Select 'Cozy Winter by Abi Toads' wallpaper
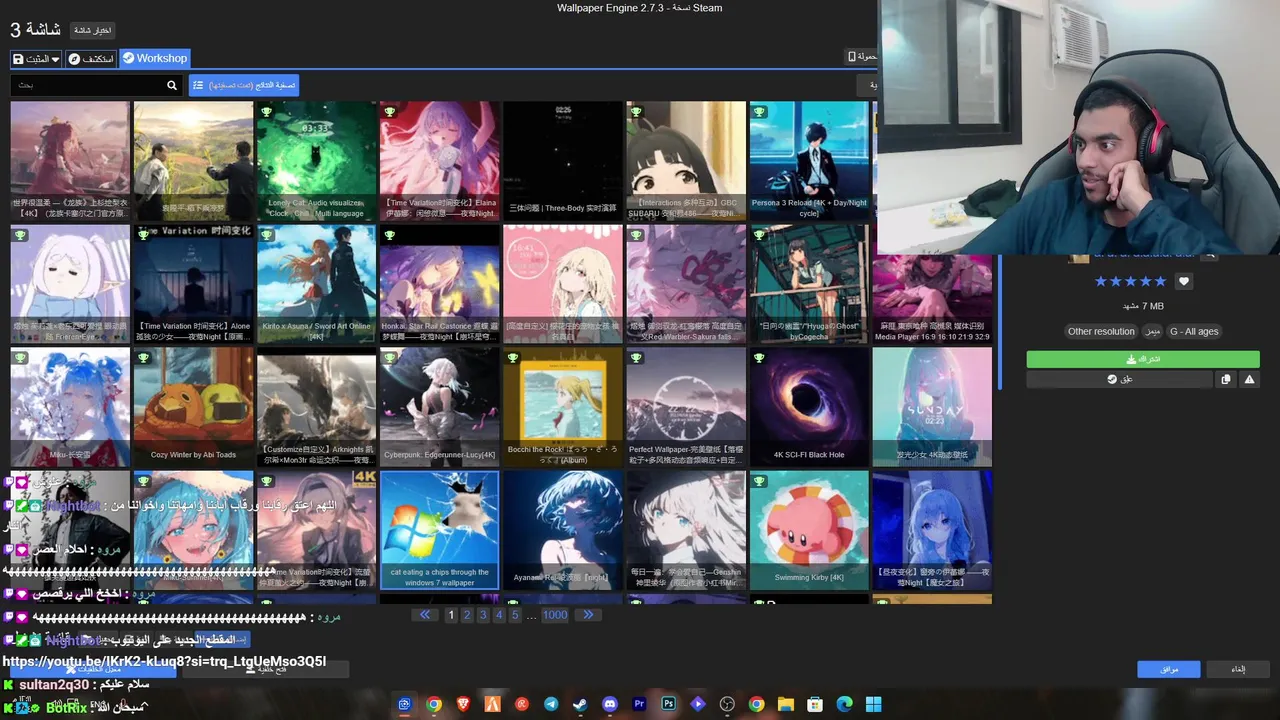The height and width of the screenshot is (720, 1280). point(193,407)
